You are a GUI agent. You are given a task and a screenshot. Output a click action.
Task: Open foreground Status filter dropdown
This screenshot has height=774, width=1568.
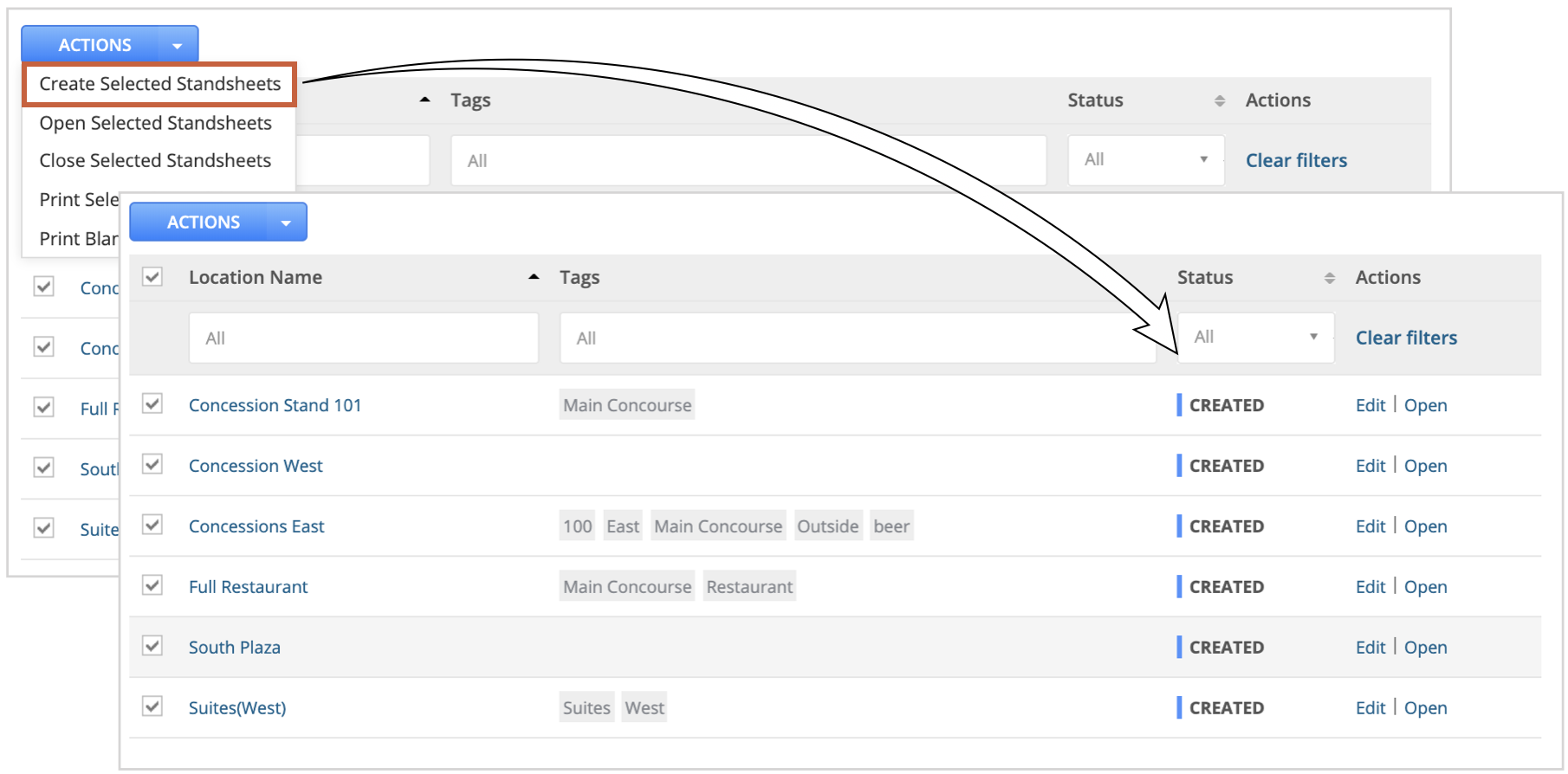click(1255, 338)
